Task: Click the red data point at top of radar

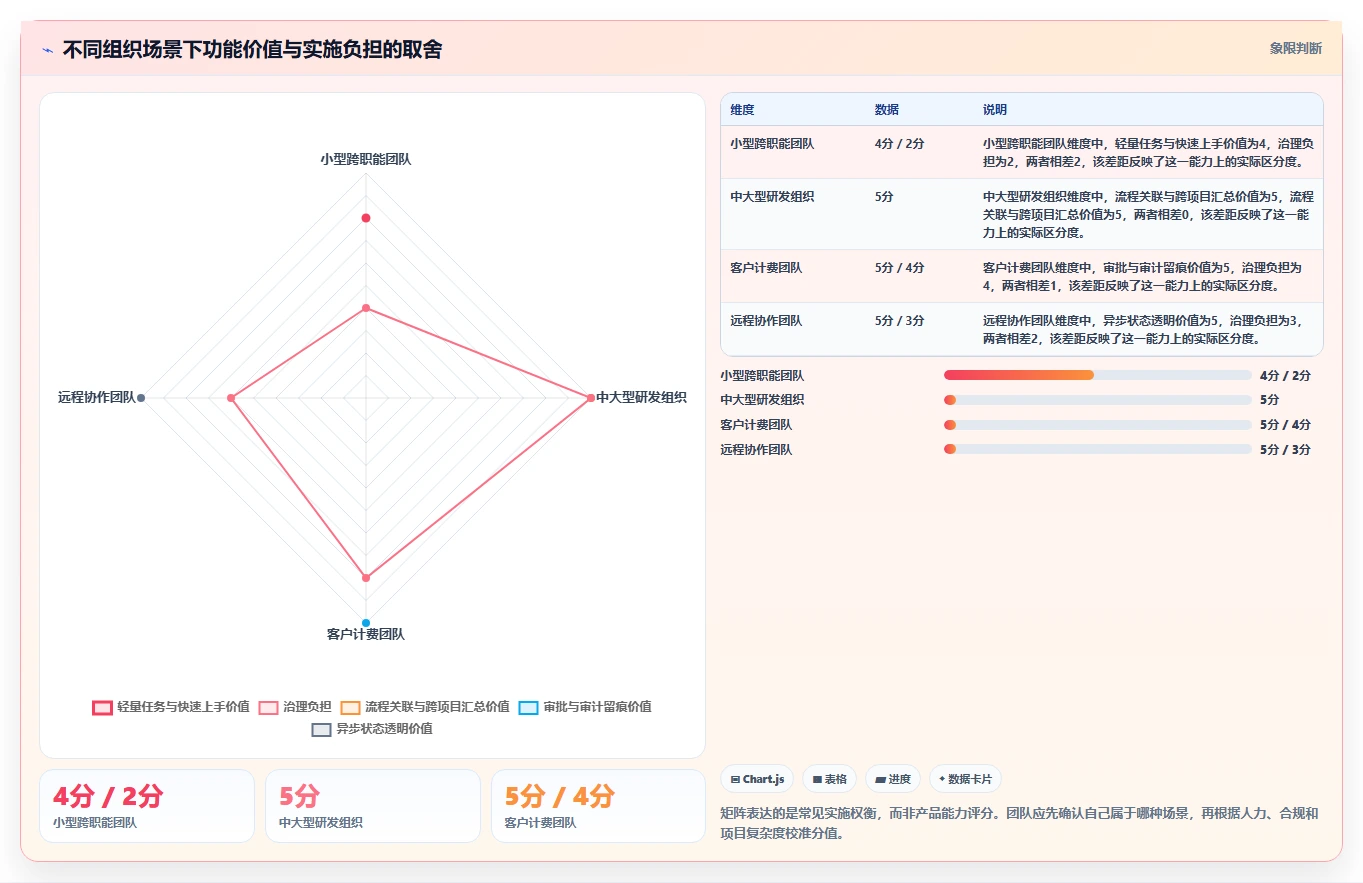Action: [366, 218]
